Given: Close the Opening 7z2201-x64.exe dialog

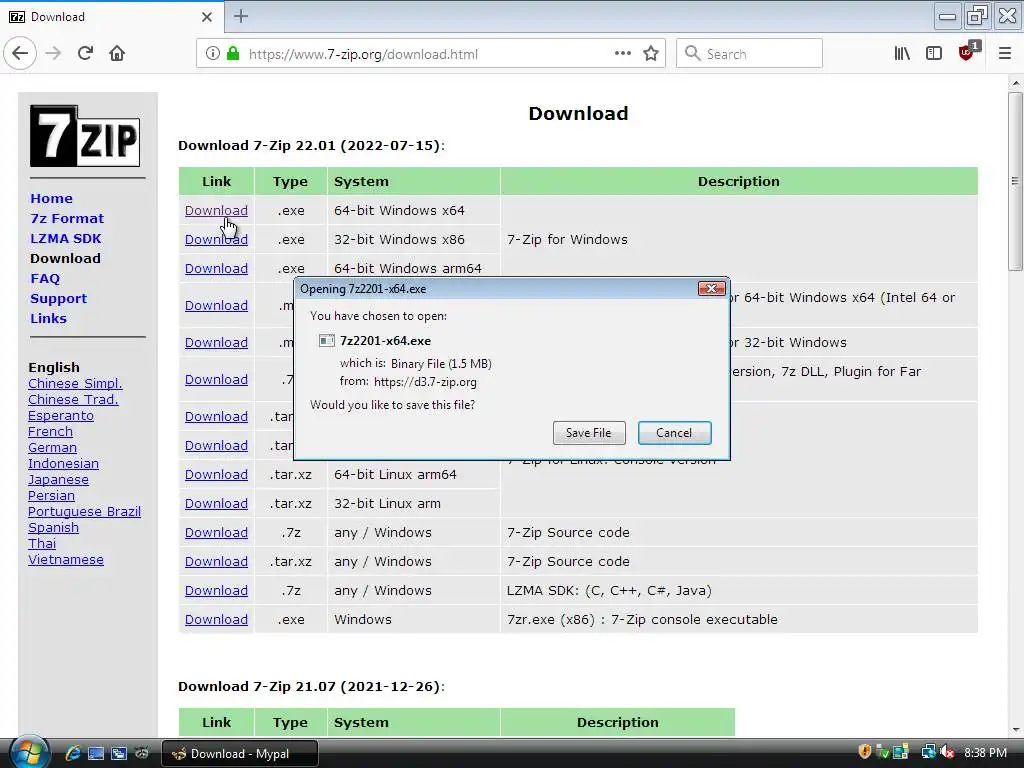Looking at the screenshot, I should tap(711, 289).
